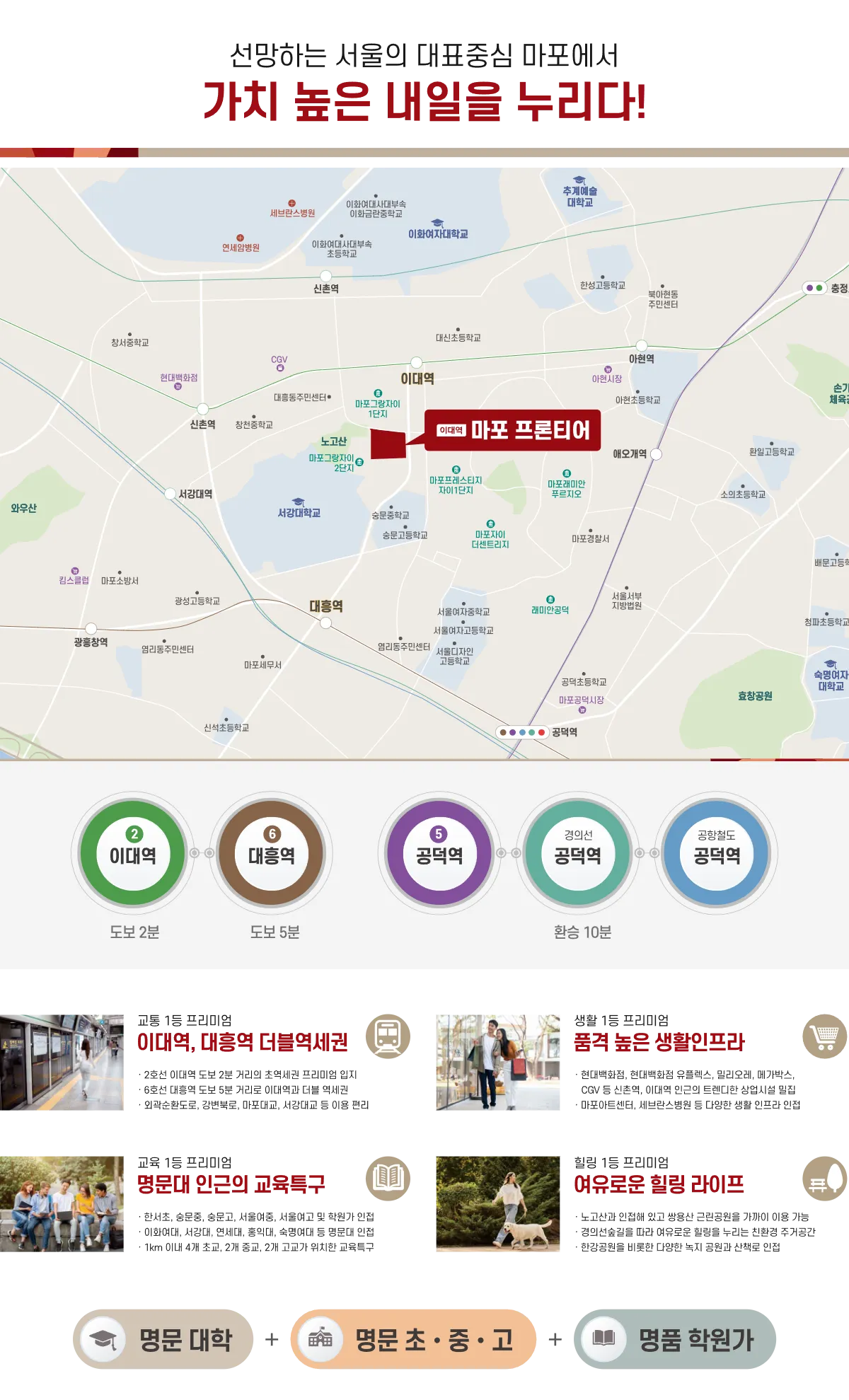Click the 환승 10분 label

point(582,932)
